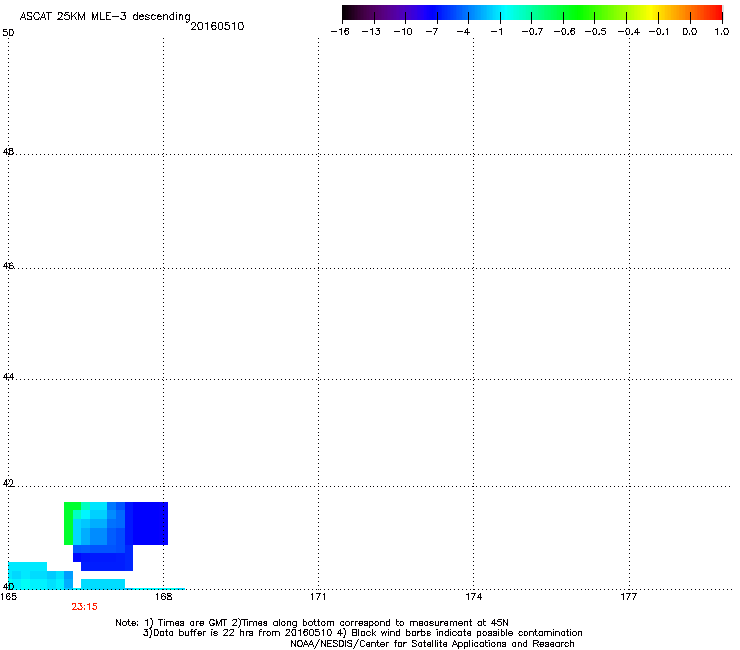The image size is (740, 650).
Task: Click the longitude label 171
Action: (318, 597)
